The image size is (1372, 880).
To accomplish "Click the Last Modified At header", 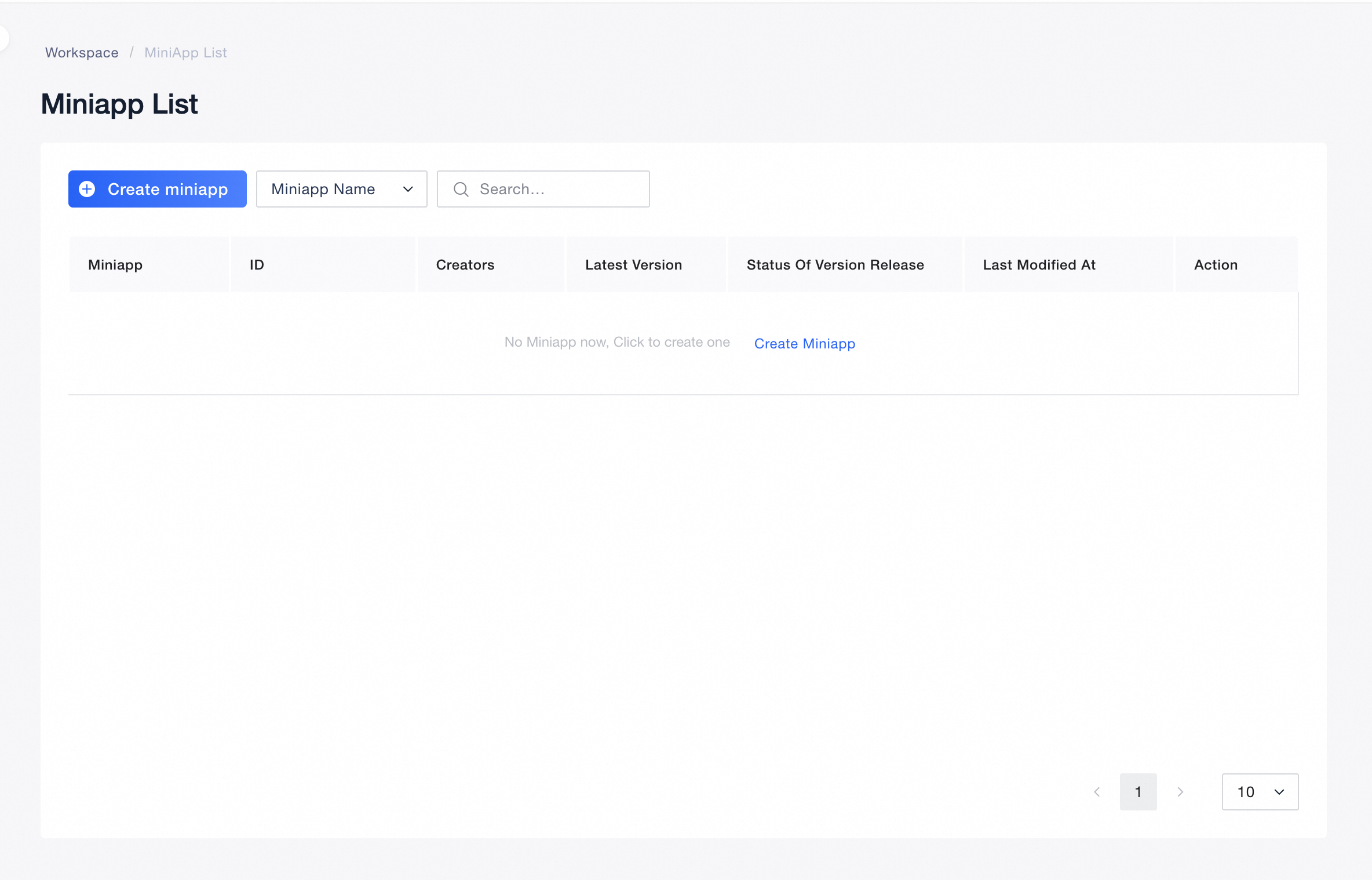I will tap(1068, 264).
